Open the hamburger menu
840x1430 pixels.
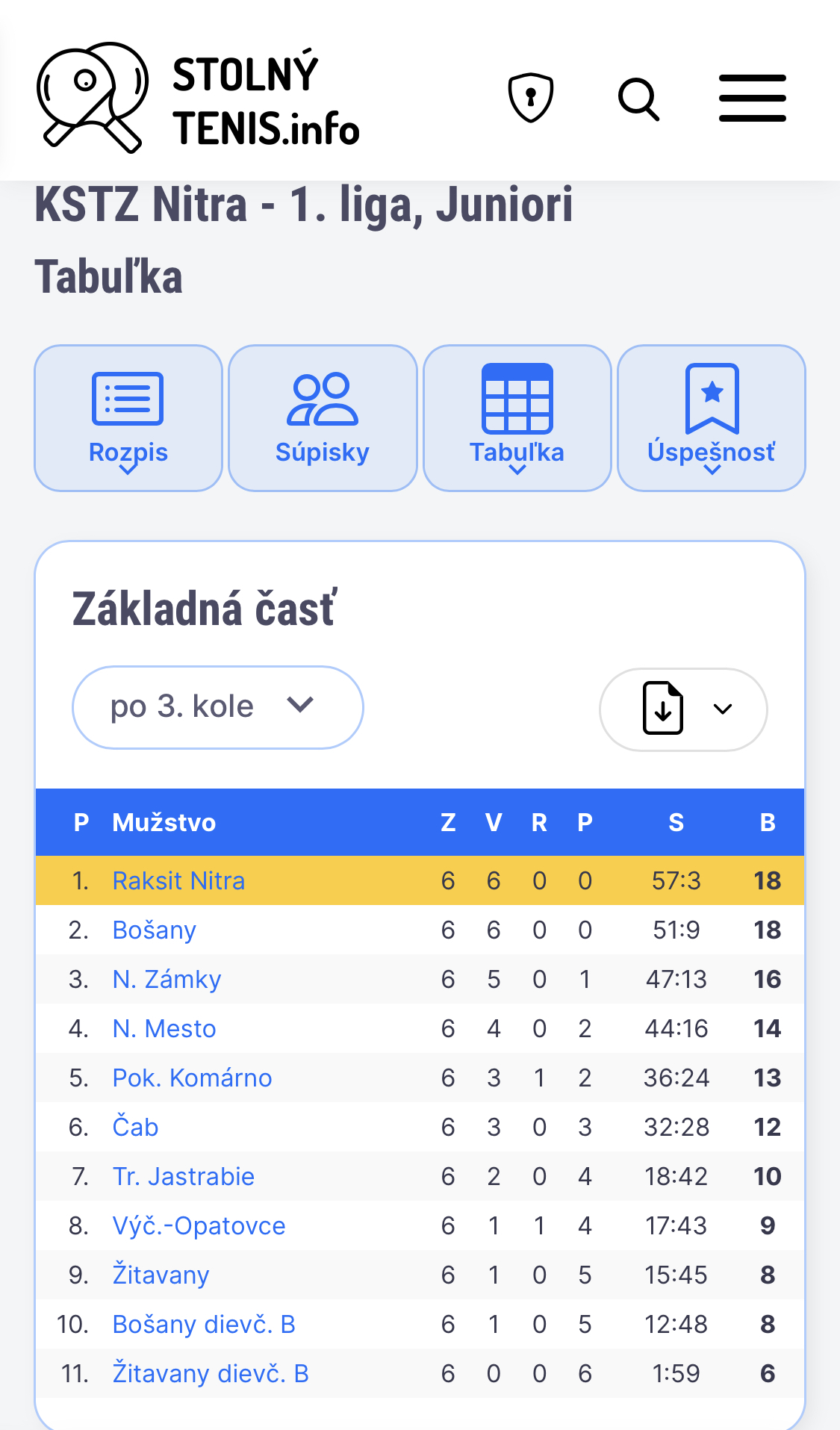(753, 98)
